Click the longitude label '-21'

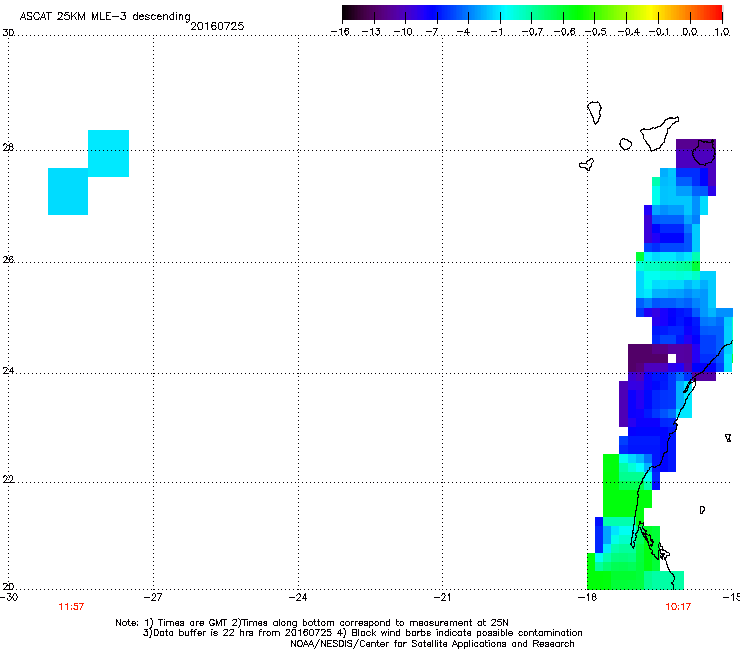coord(442,597)
